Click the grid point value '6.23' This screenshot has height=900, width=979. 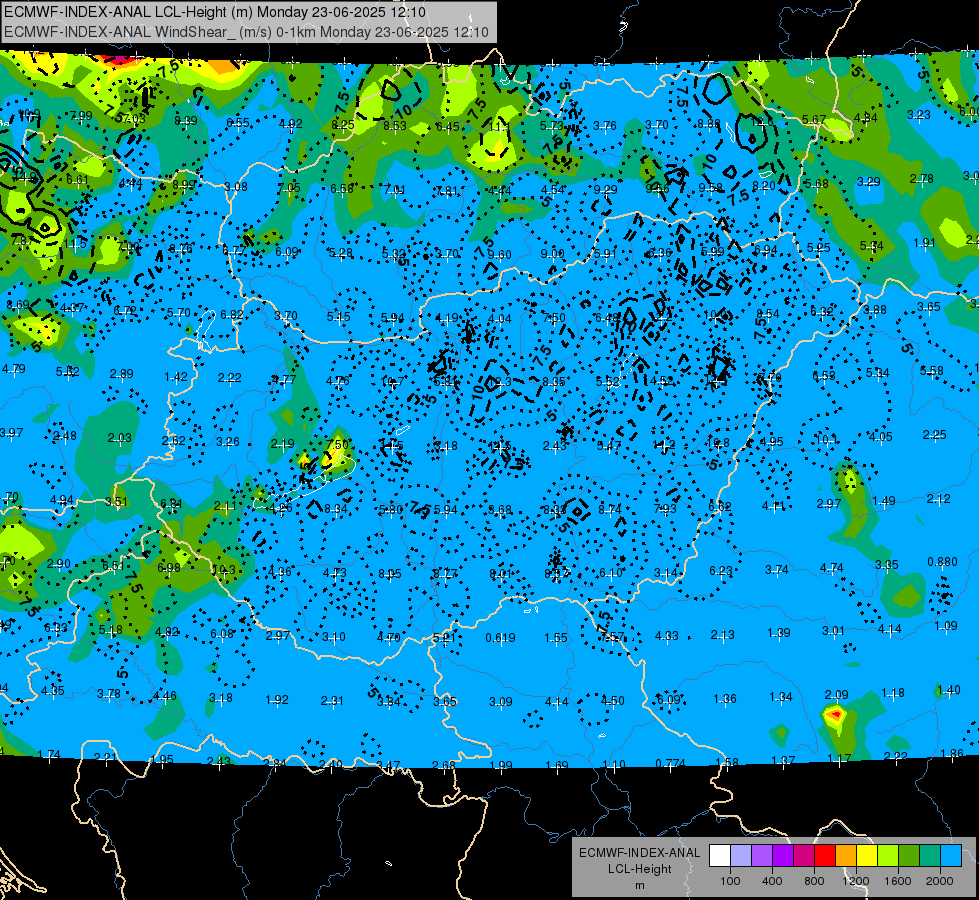pyautogui.click(x=721, y=570)
